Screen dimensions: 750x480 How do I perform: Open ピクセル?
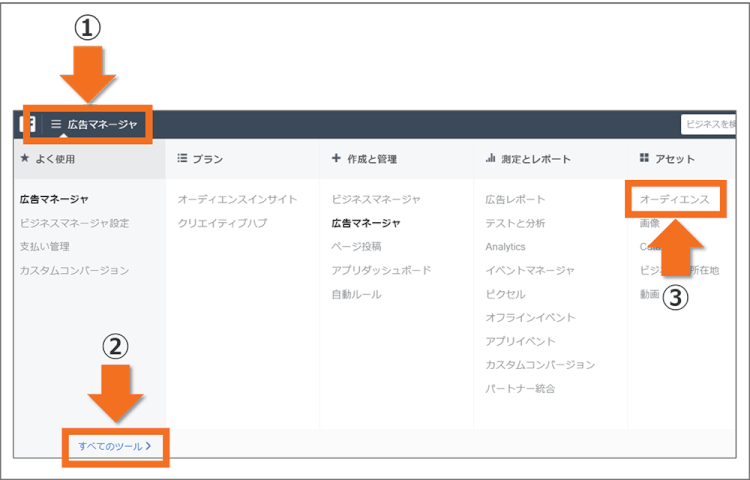click(x=505, y=295)
